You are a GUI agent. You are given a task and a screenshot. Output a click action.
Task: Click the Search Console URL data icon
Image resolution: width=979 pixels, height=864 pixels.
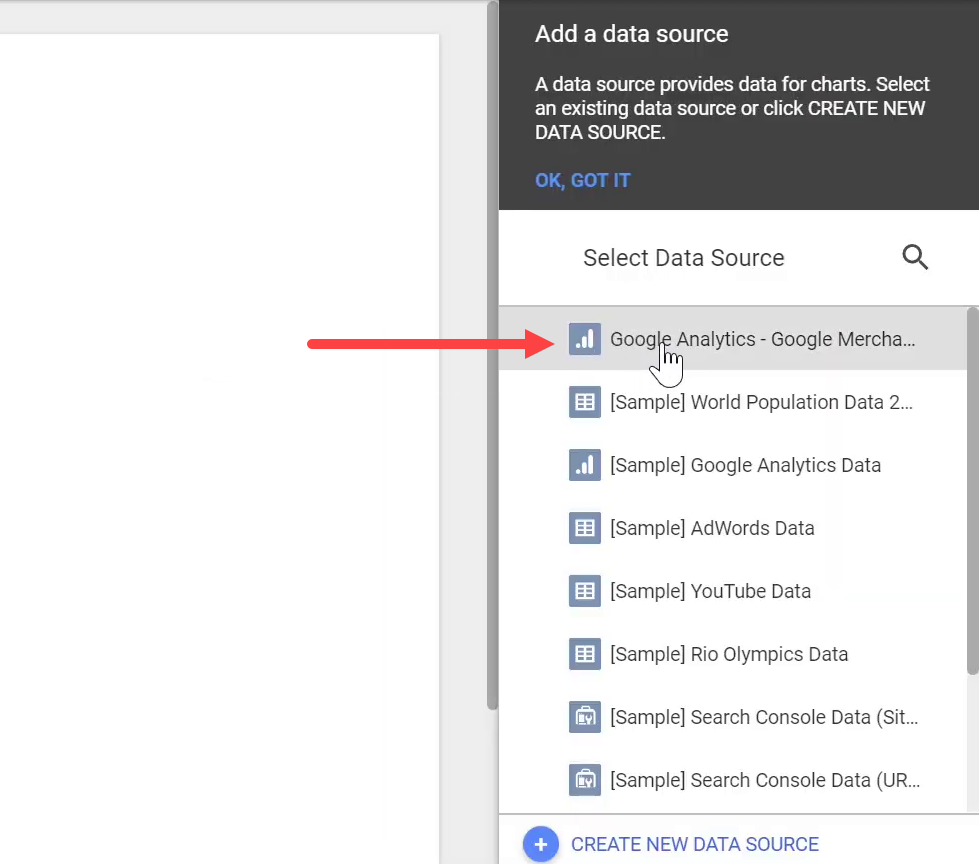pos(584,780)
